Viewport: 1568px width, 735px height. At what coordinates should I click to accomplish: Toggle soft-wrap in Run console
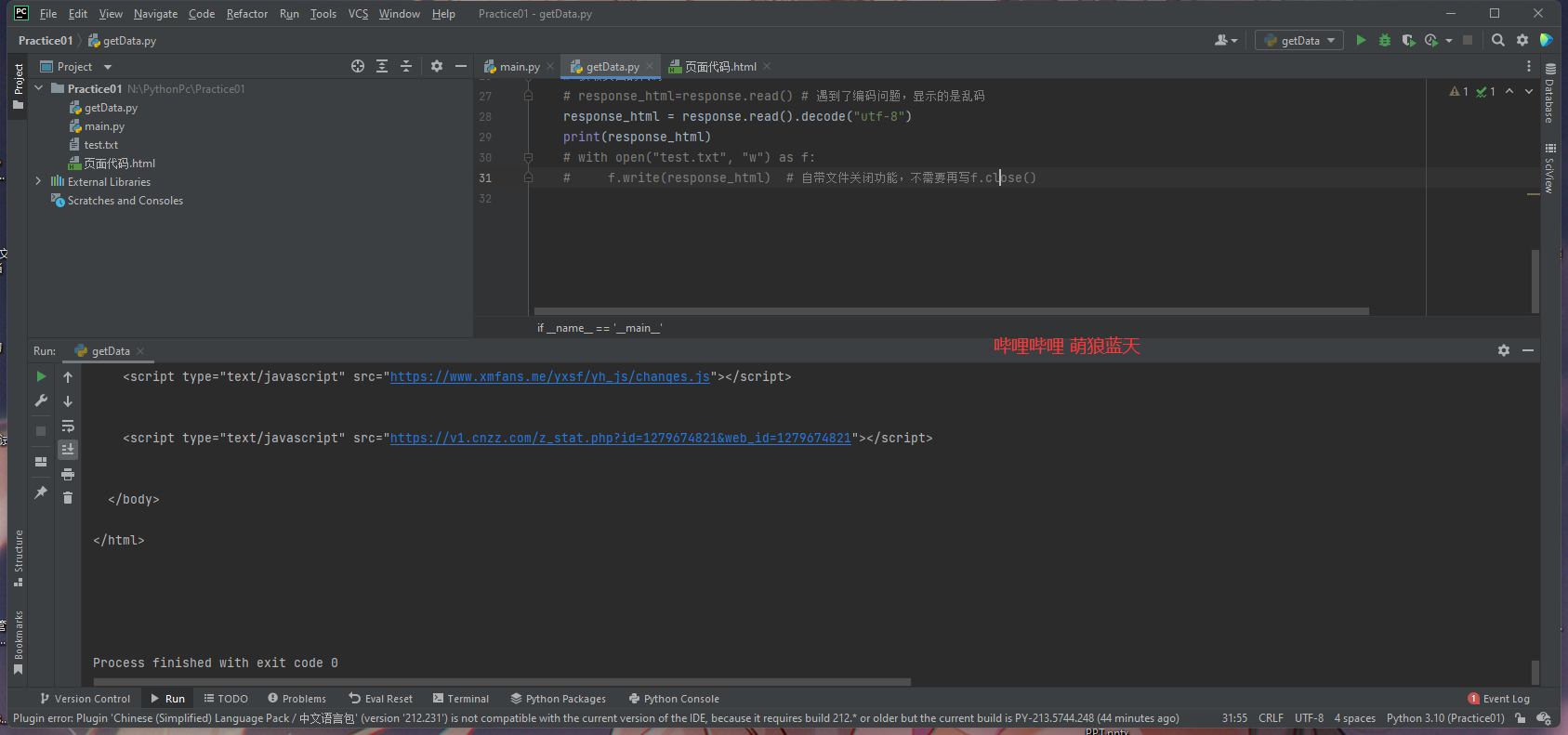click(68, 426)
